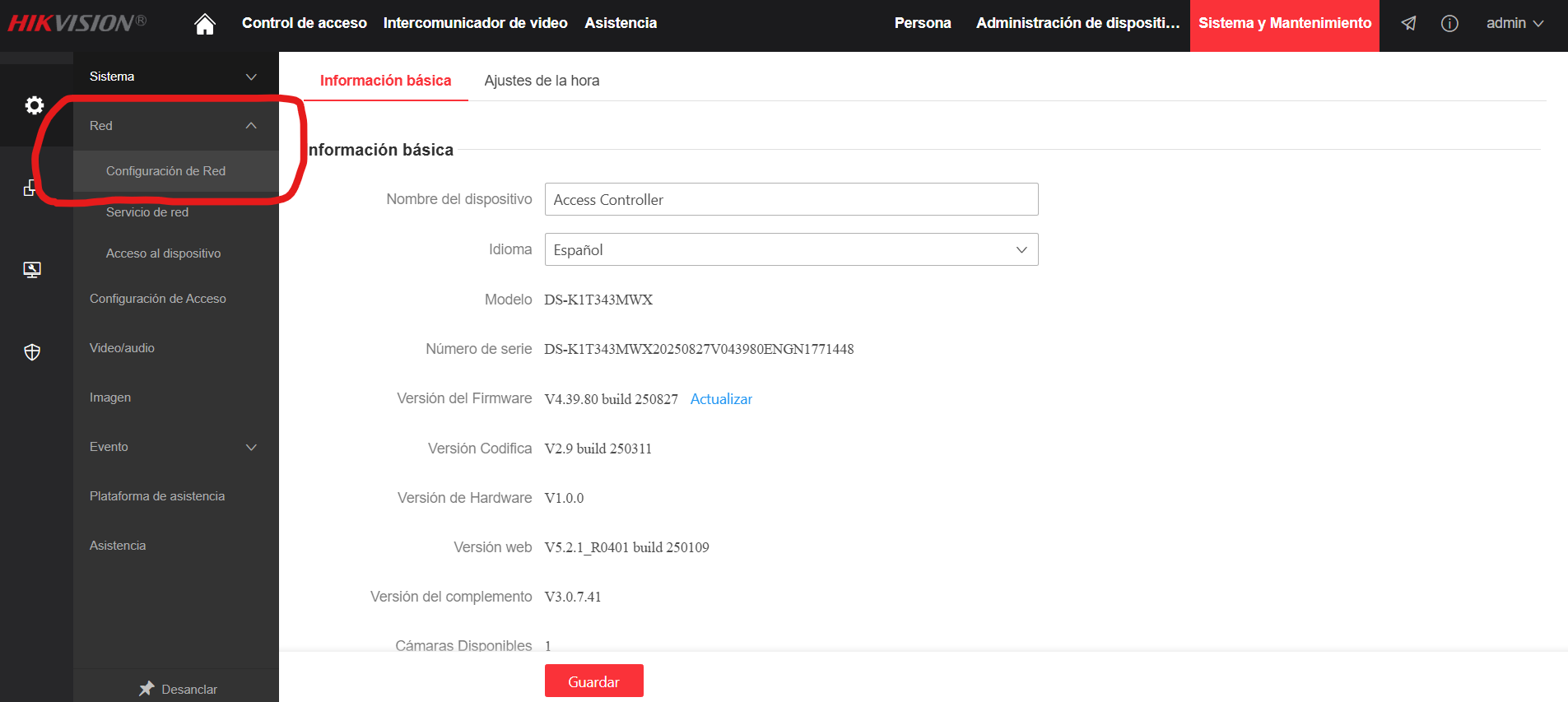The width and height of the screenshot is (1568, 702).
Task: Select Sistema y Mantenimiento menu
Action: tap(1285, 26)
